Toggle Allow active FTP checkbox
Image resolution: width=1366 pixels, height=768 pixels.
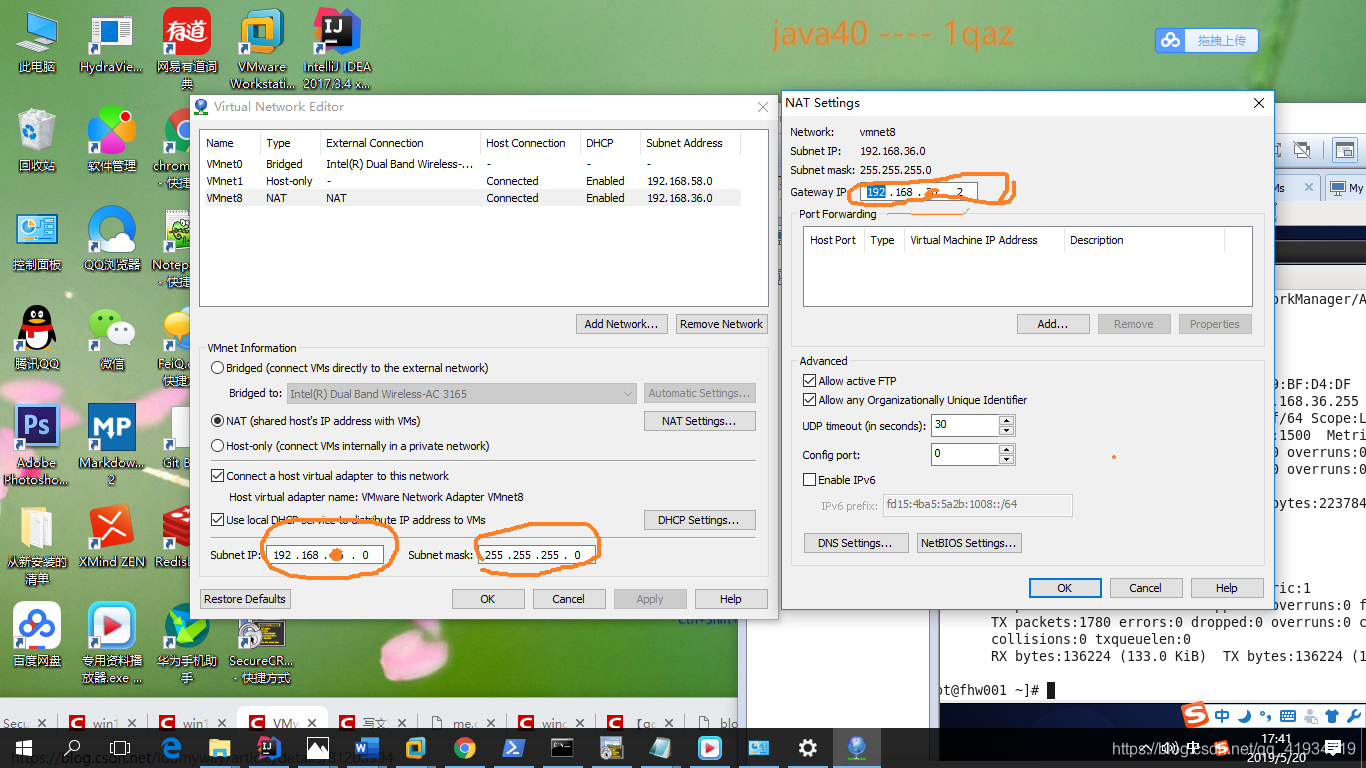click(810, 381)
